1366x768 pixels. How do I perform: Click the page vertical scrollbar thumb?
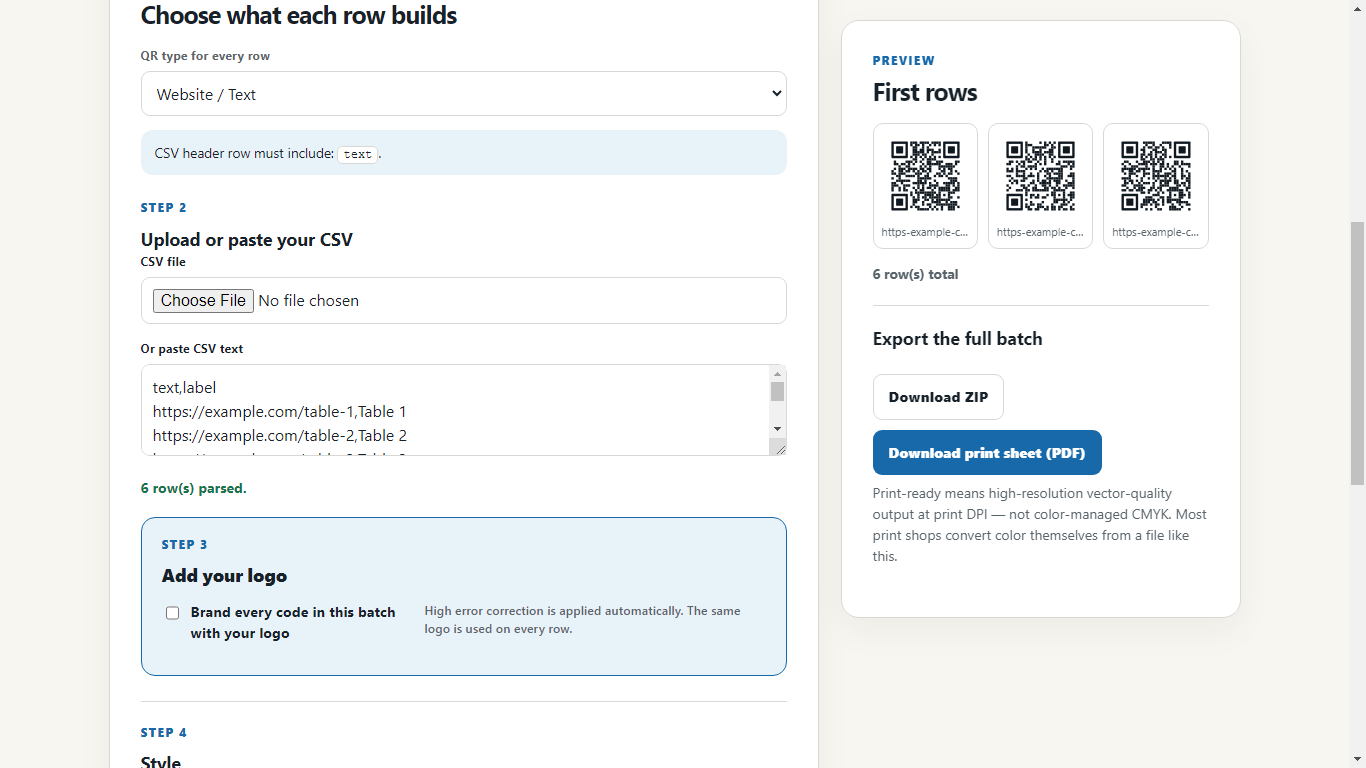(x=1357, y=353)
